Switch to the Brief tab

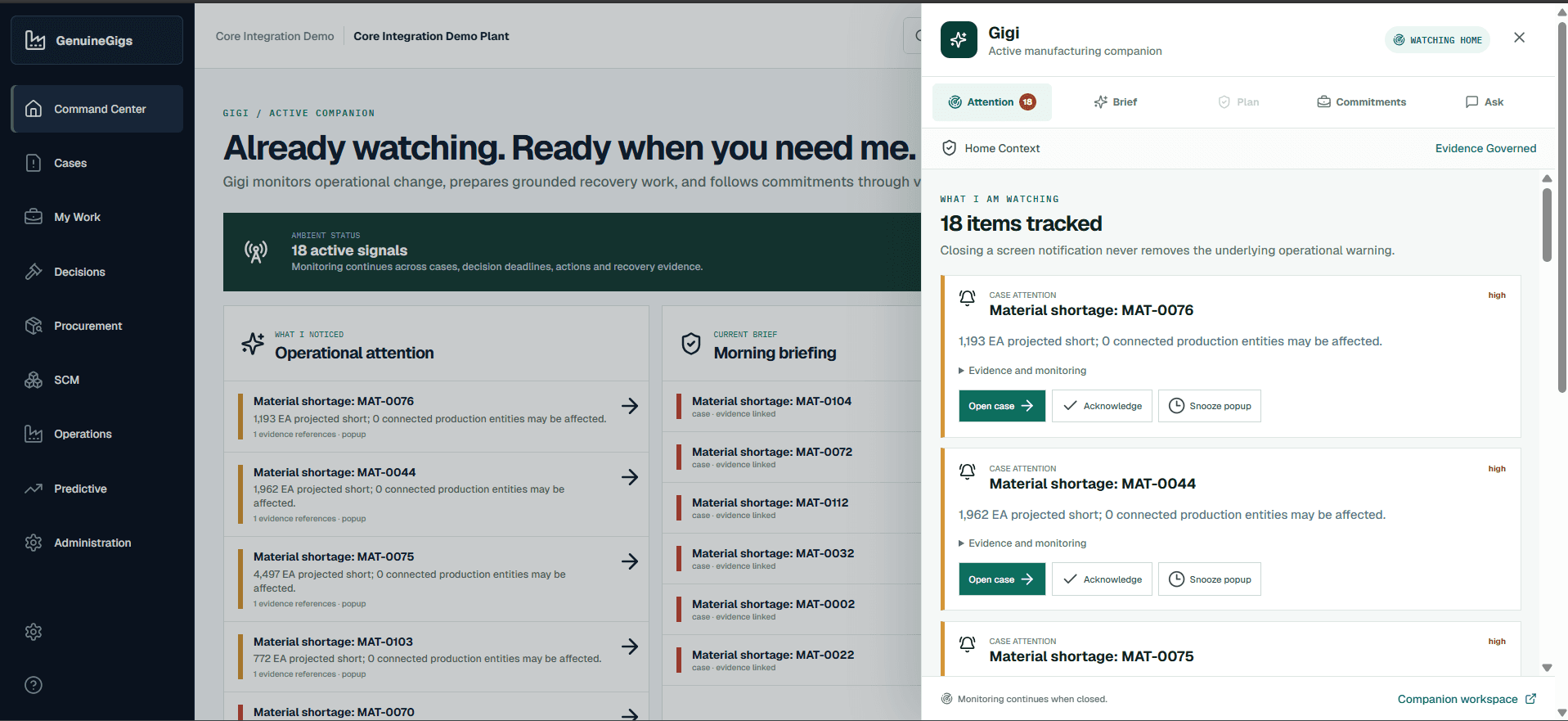pyautogui.click(x=1116, y=102)
